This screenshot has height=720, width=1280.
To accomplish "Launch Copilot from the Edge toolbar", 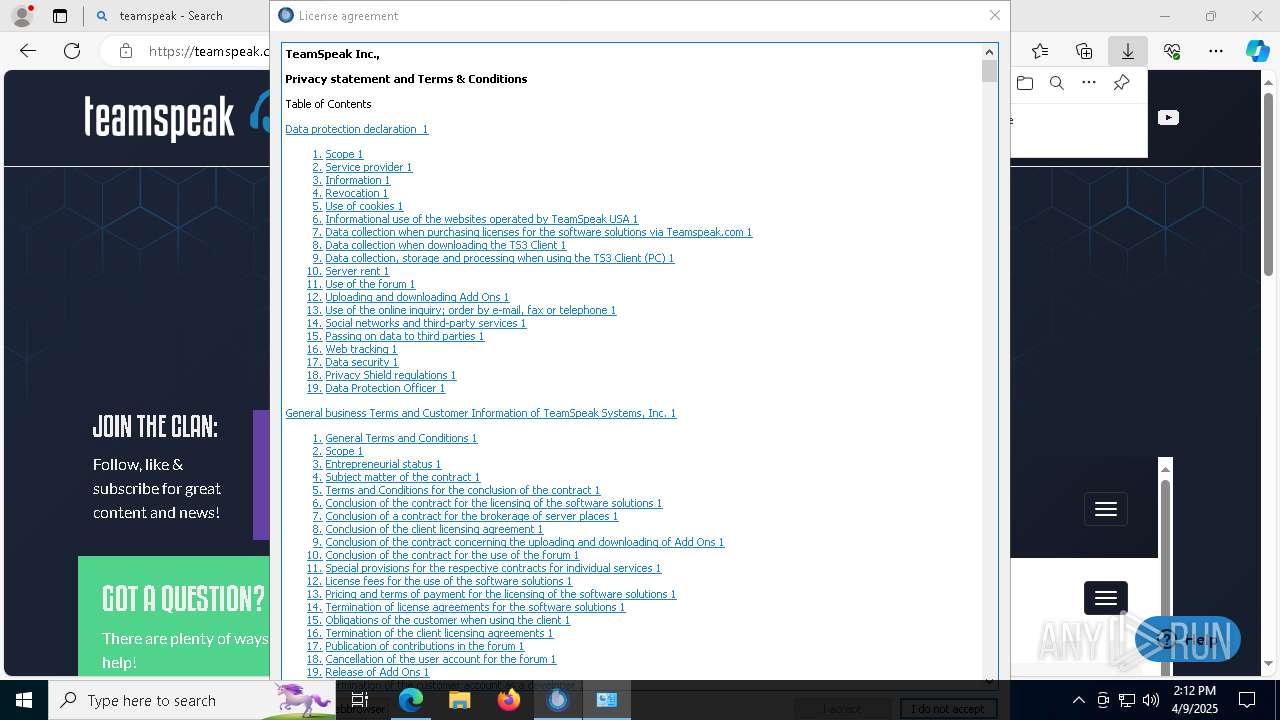I will tap(1257, 51).
